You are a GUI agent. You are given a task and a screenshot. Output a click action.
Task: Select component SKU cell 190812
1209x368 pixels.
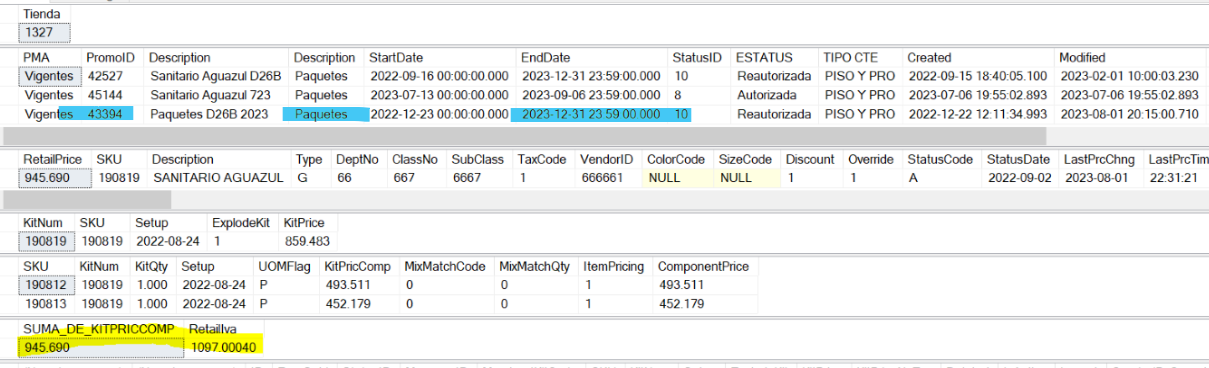point(47,284)
